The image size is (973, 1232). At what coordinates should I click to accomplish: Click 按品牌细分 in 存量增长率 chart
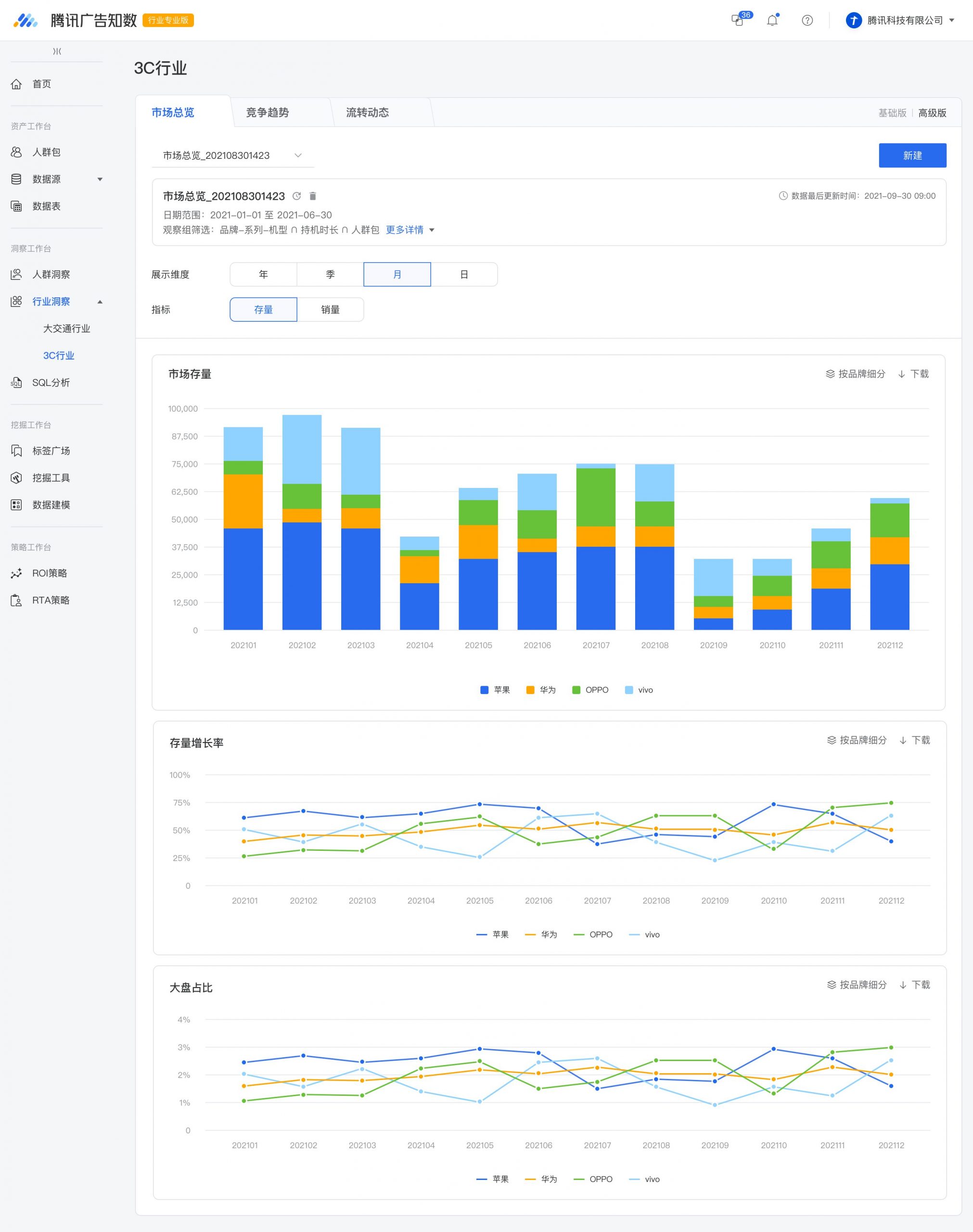[x=857, y=740]
